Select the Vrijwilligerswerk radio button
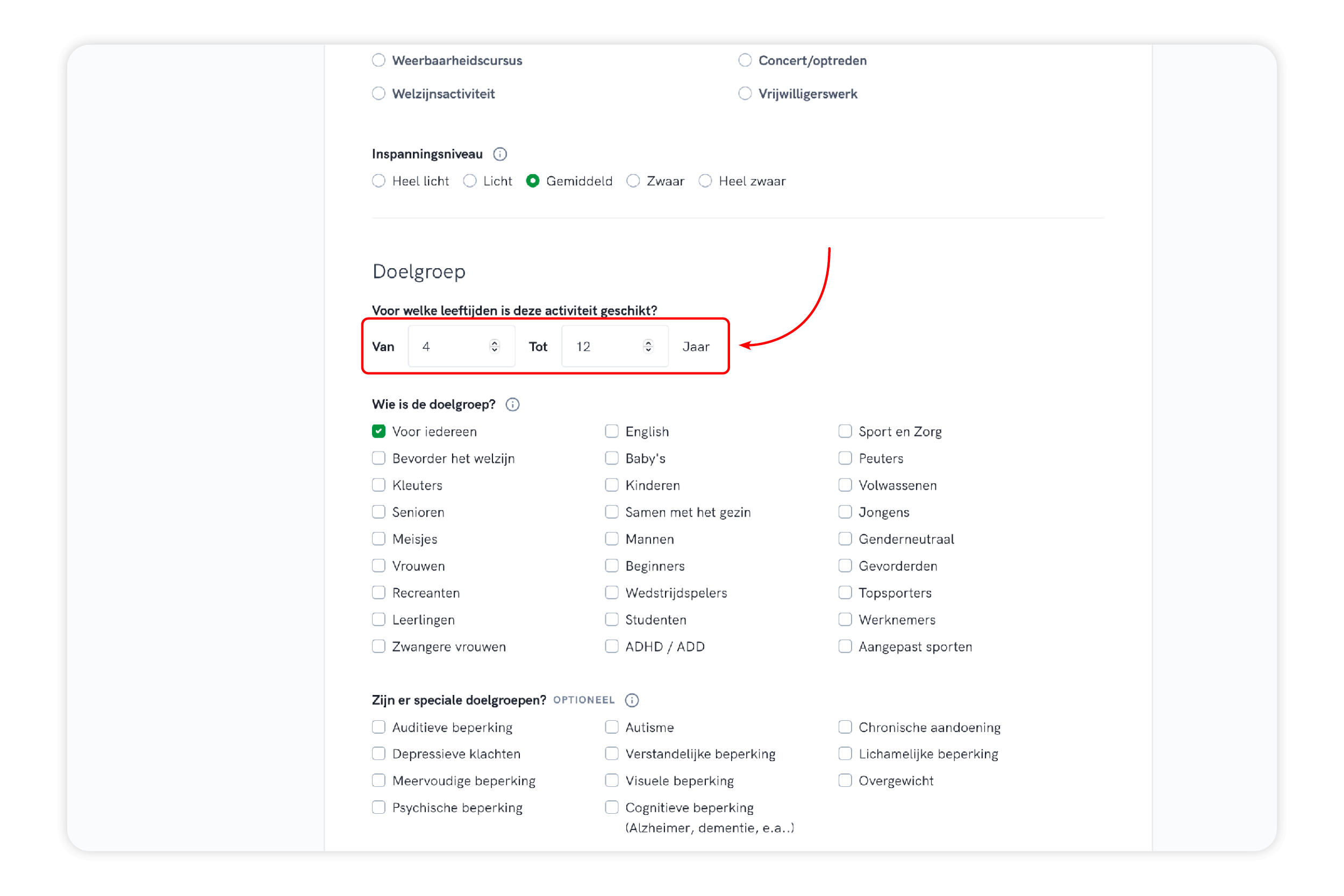Viewport: 1344px width, 896px height. pos(745,94)
